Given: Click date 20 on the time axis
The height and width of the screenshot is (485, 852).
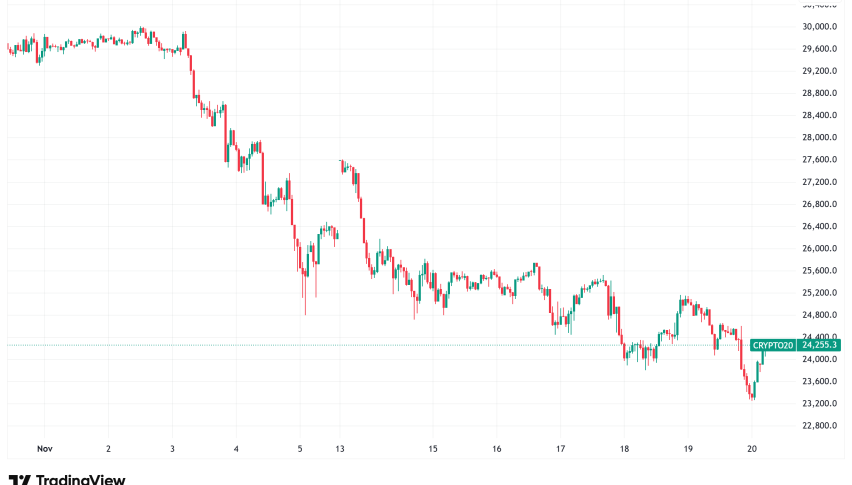Looking at the screenshot, I should click(x=752, y=449).
